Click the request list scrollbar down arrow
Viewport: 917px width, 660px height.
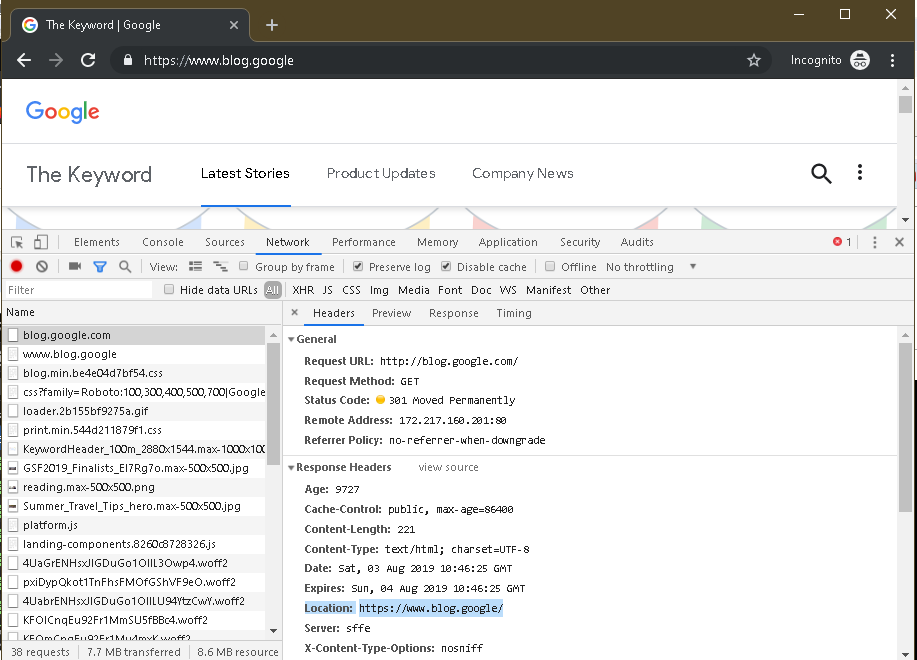tap(273, 631)
